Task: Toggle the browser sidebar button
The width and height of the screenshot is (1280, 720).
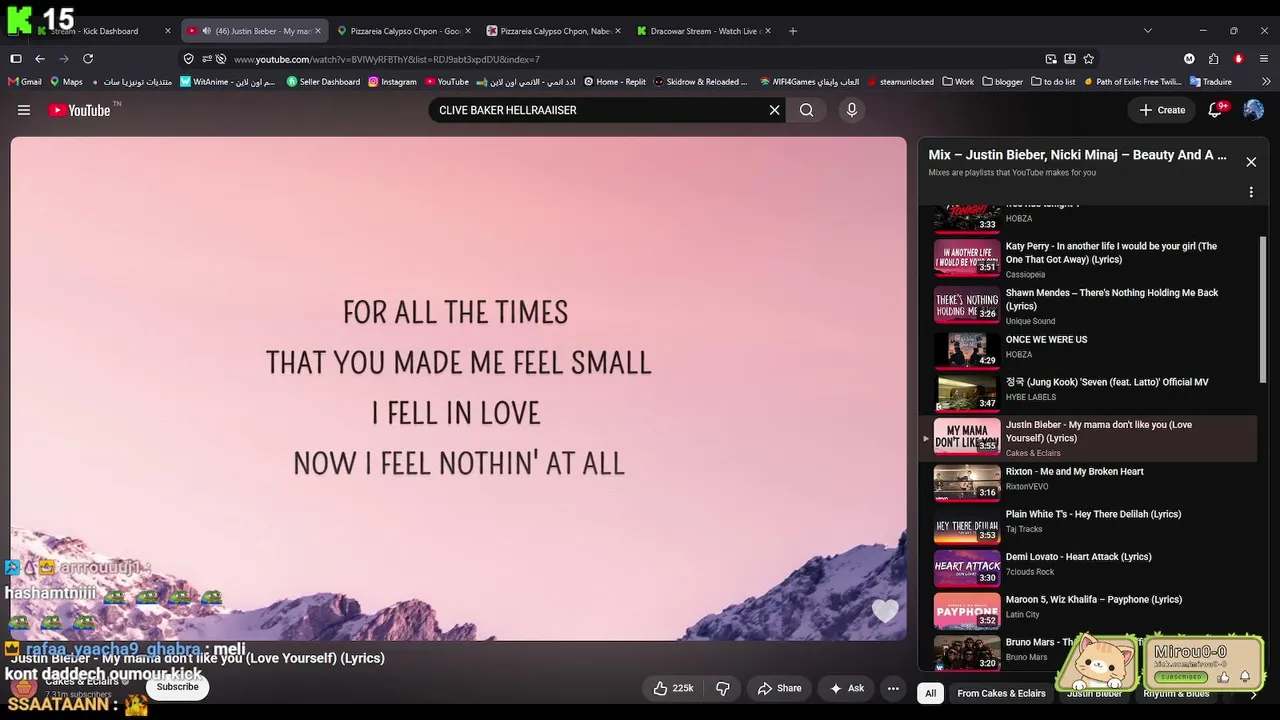Action: 16,59
